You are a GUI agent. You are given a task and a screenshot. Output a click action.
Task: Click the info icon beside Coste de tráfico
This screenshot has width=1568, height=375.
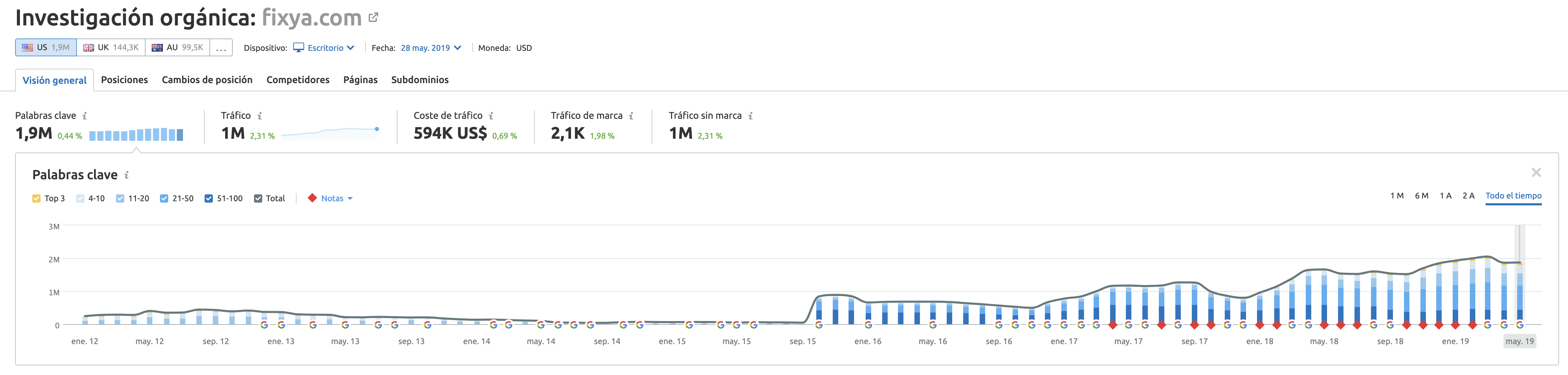491,116
